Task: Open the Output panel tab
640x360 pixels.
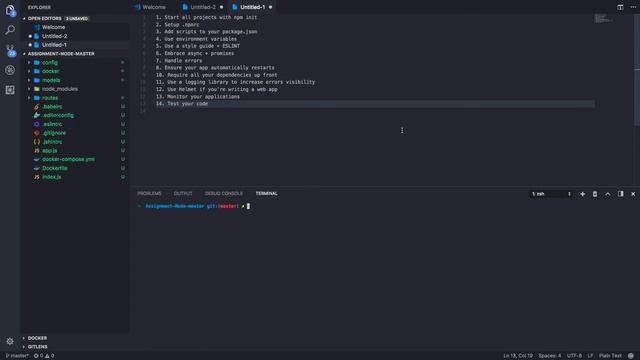Action: click(x=183, y=193)
